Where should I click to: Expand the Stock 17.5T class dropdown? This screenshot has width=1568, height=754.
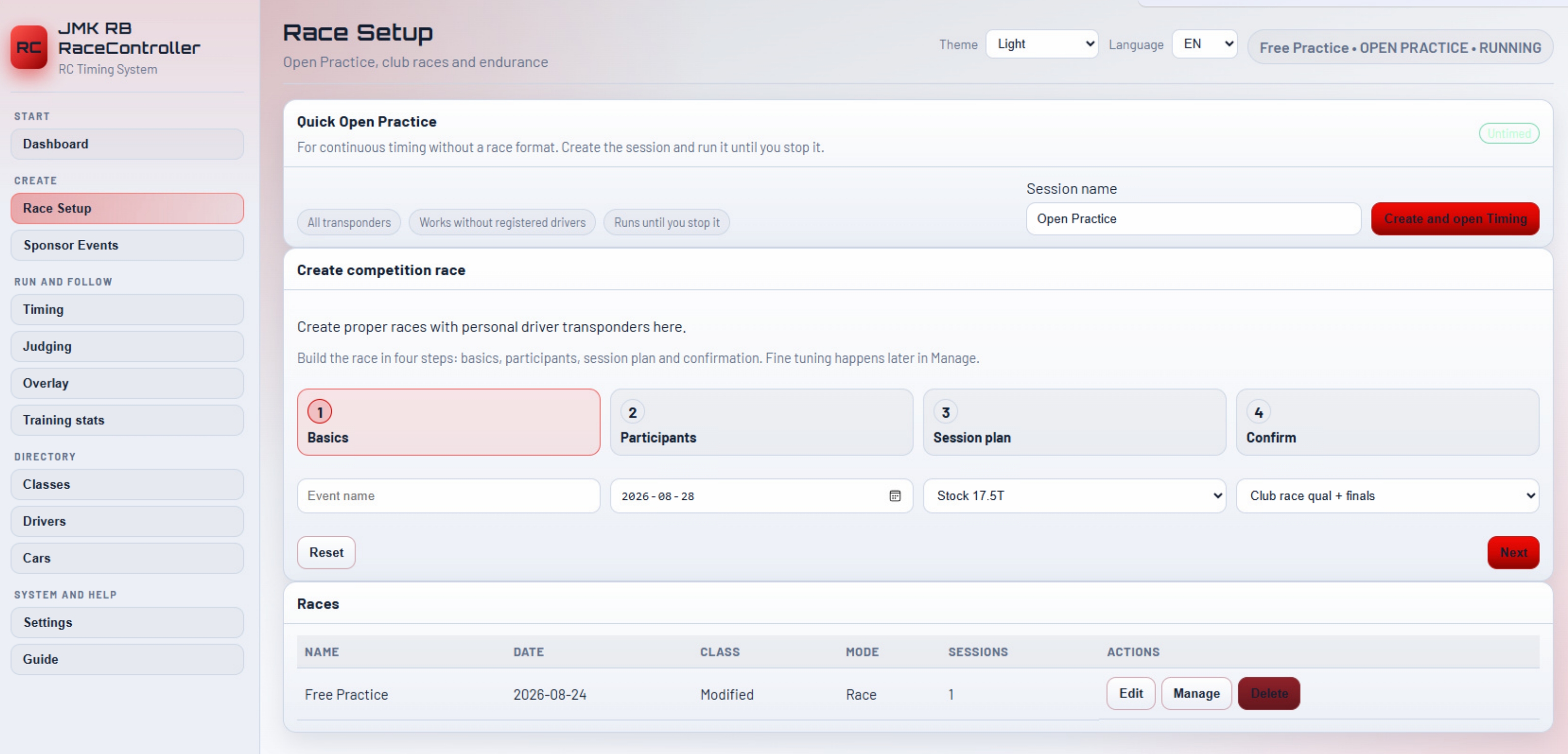pos(1074,496)
